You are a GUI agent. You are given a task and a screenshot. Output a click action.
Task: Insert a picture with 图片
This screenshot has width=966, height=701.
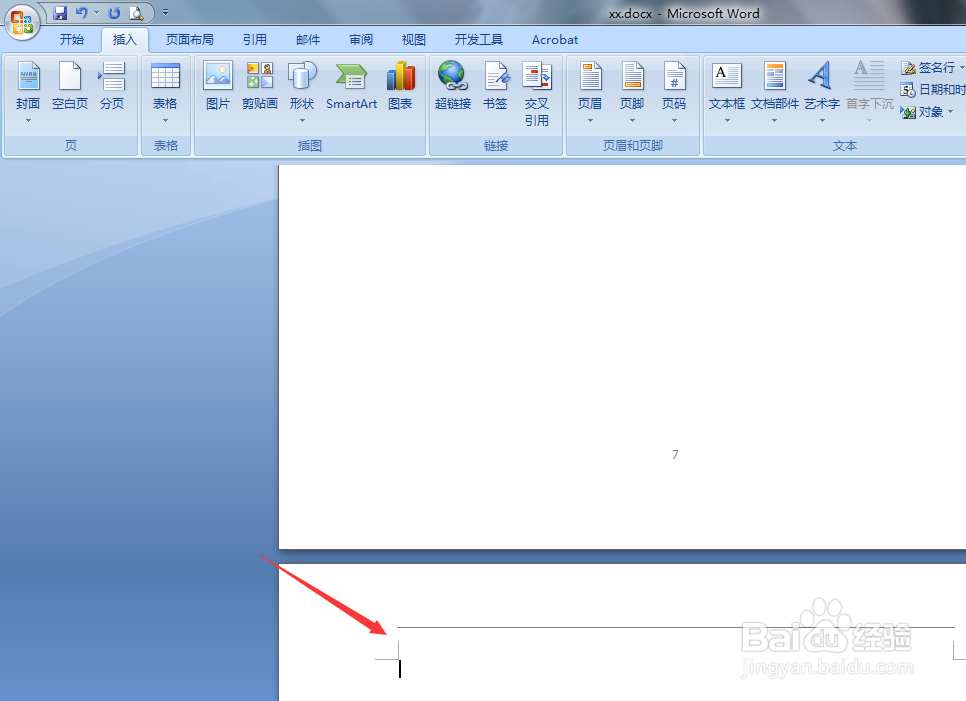click(217, 86)
